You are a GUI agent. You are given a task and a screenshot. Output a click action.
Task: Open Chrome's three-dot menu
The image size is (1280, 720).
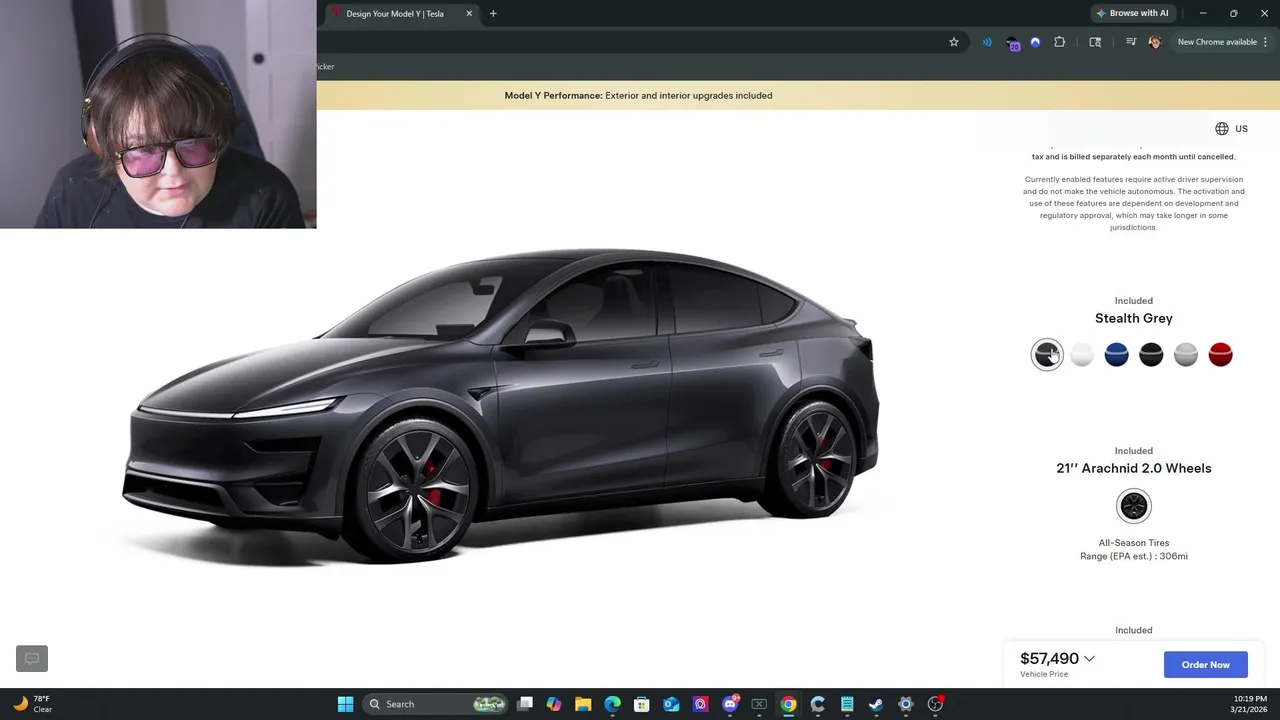point(1266,42)
